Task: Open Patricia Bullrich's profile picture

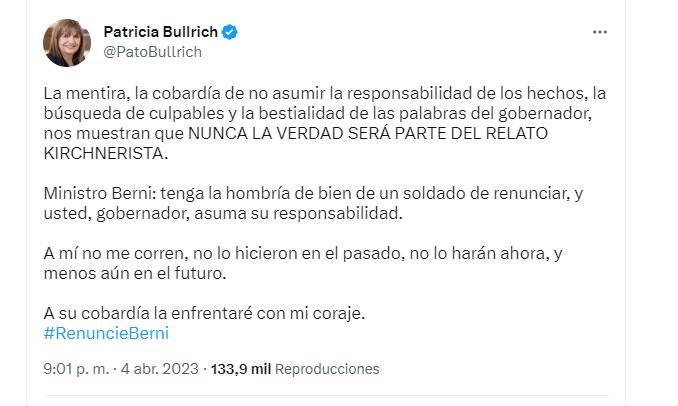Action: (67, 43)
